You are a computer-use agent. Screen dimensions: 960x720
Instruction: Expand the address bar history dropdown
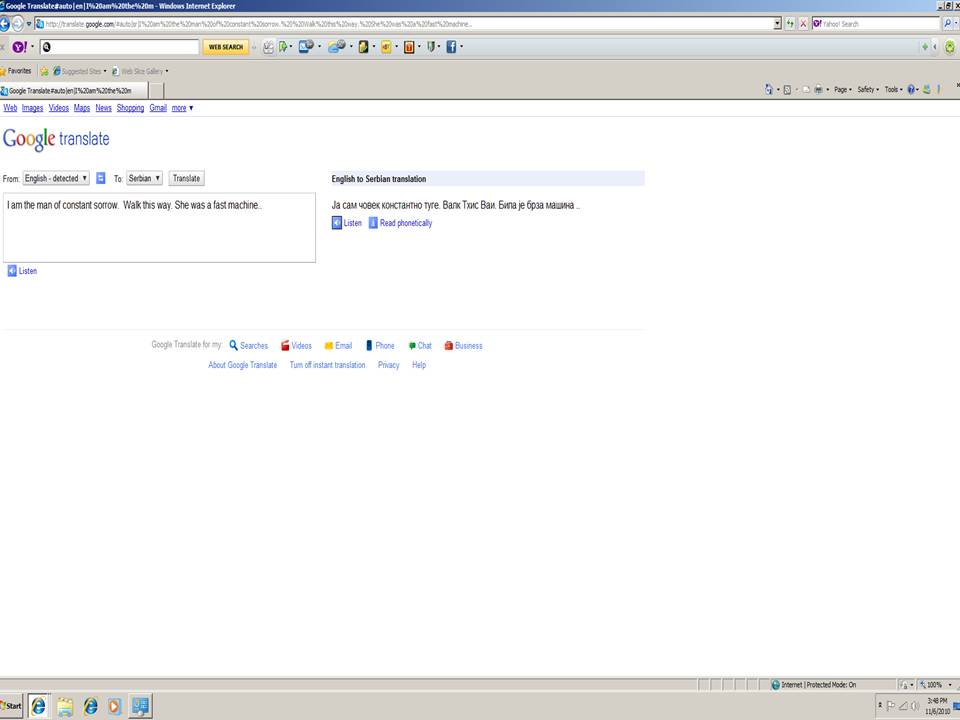tap(778, 24)
